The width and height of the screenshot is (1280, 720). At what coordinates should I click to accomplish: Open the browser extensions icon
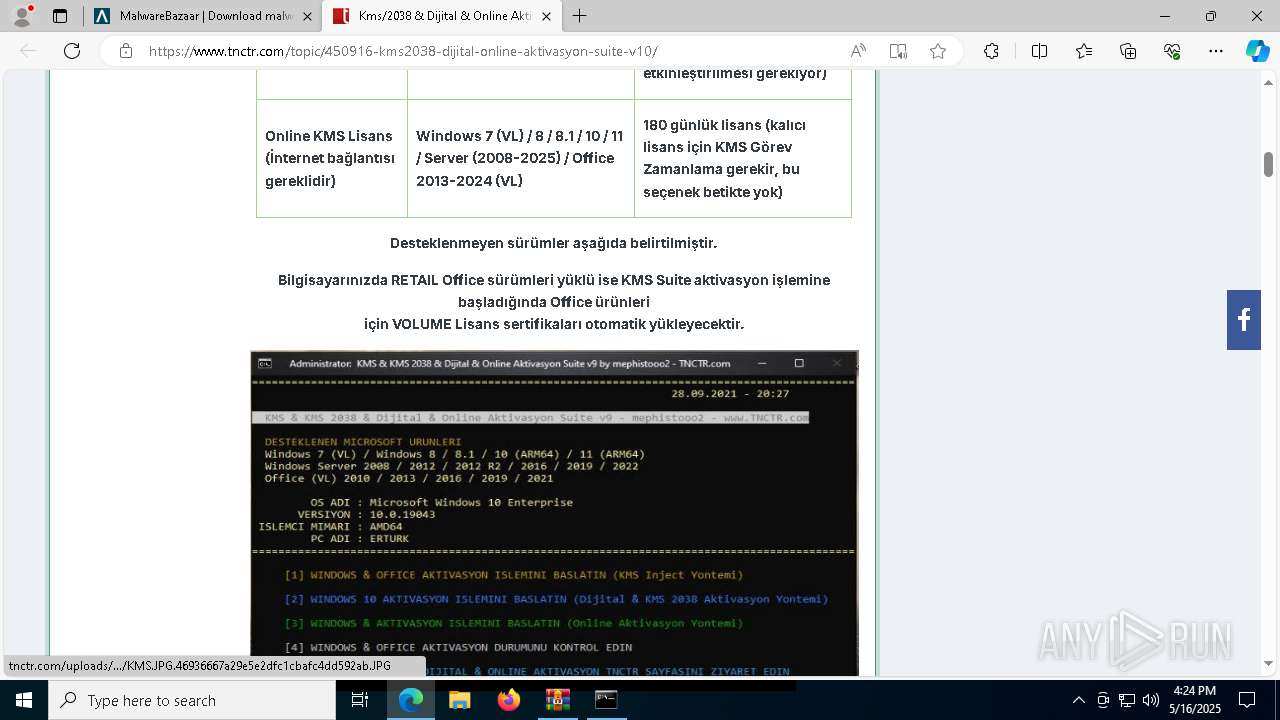coord(991,51)
